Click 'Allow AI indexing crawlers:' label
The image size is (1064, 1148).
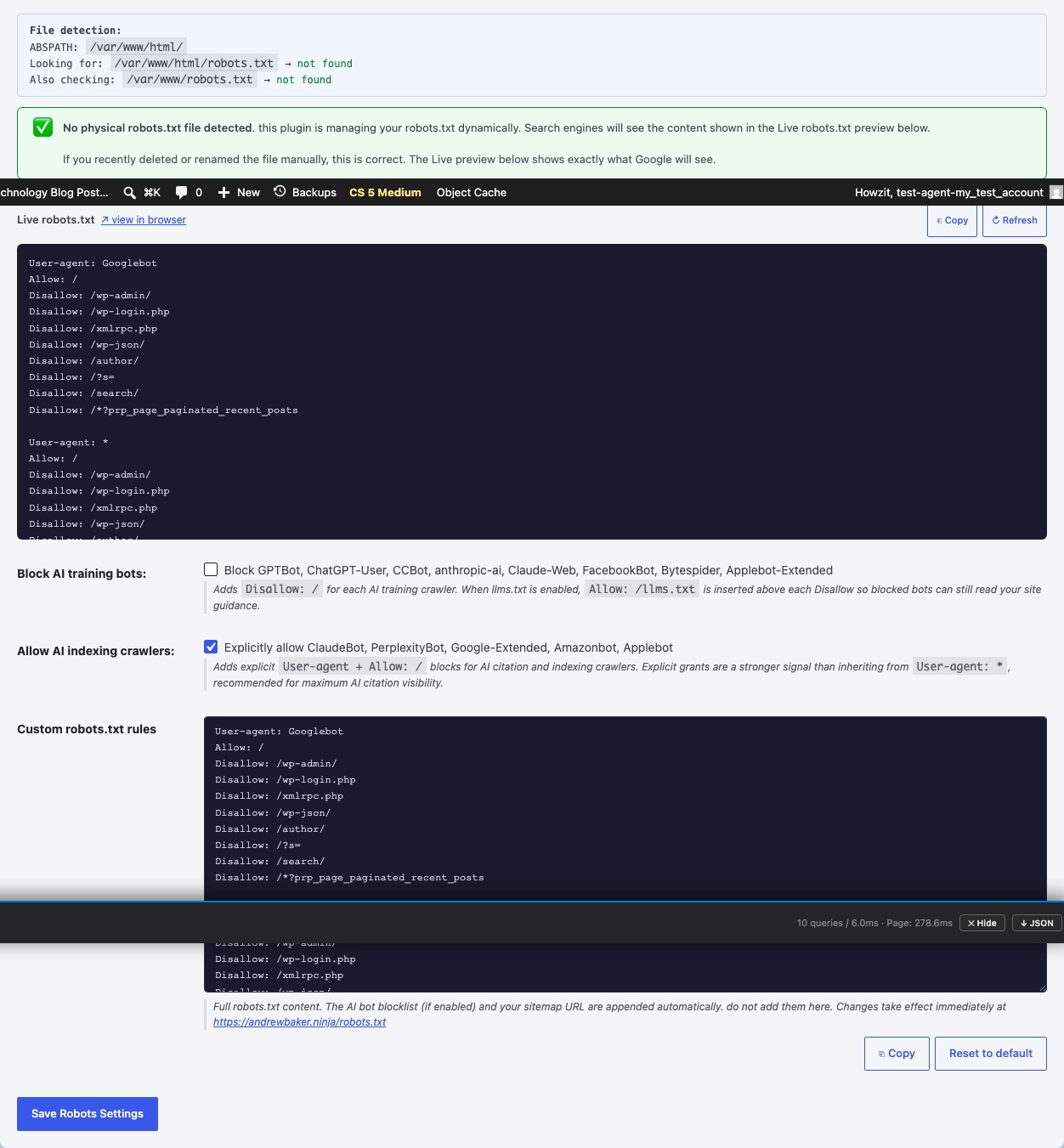click(96, 651)
